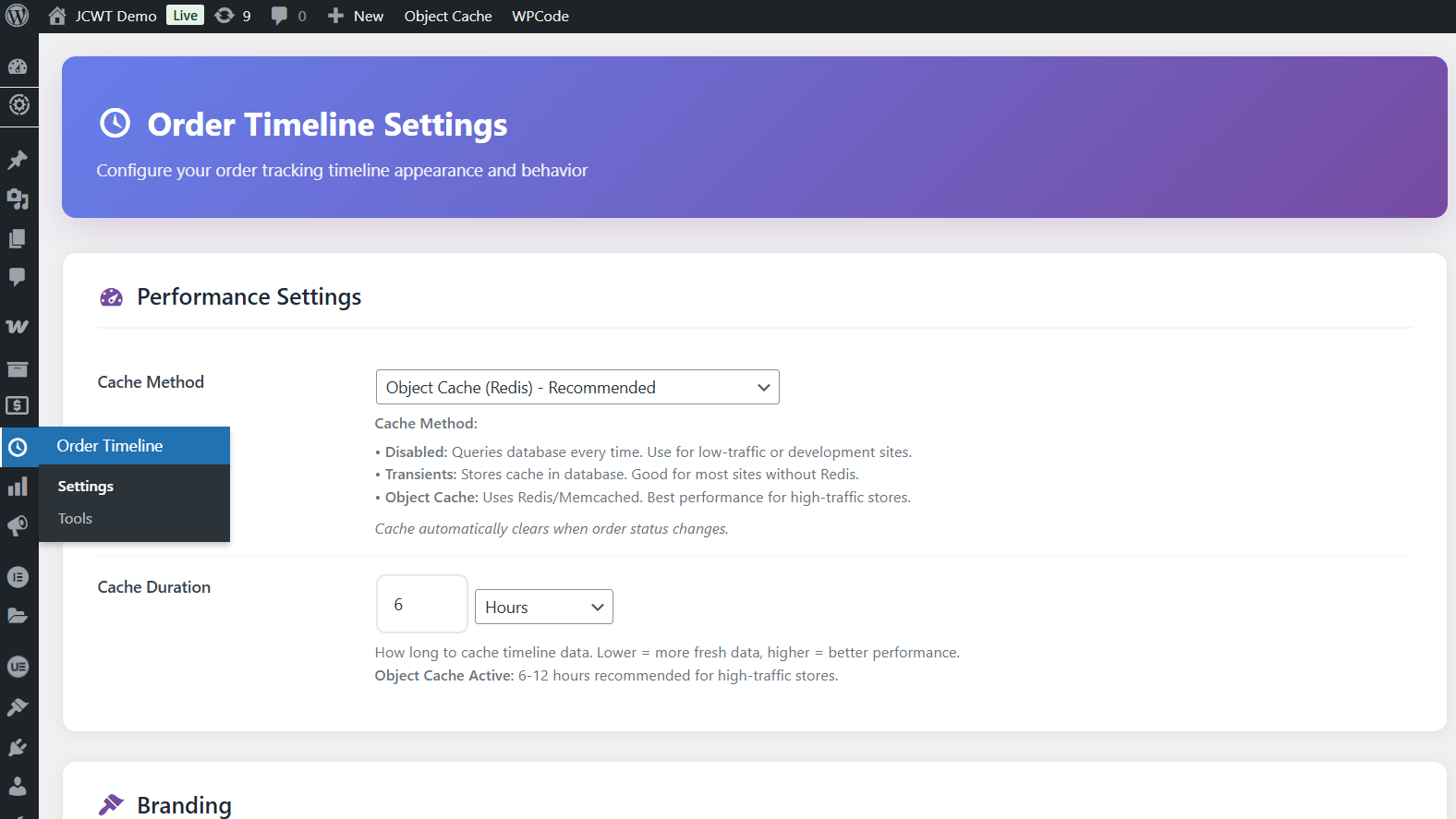Click the Order Timeline Settings title

[327, 125]
